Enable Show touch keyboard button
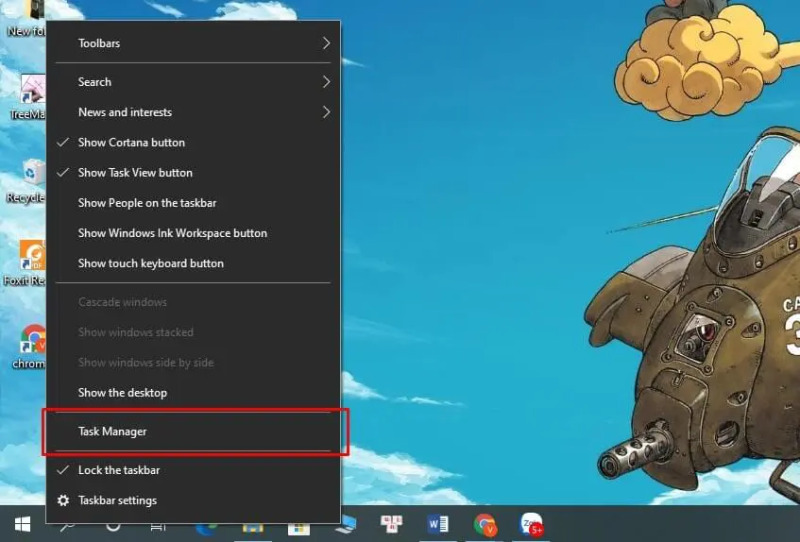 193,263
